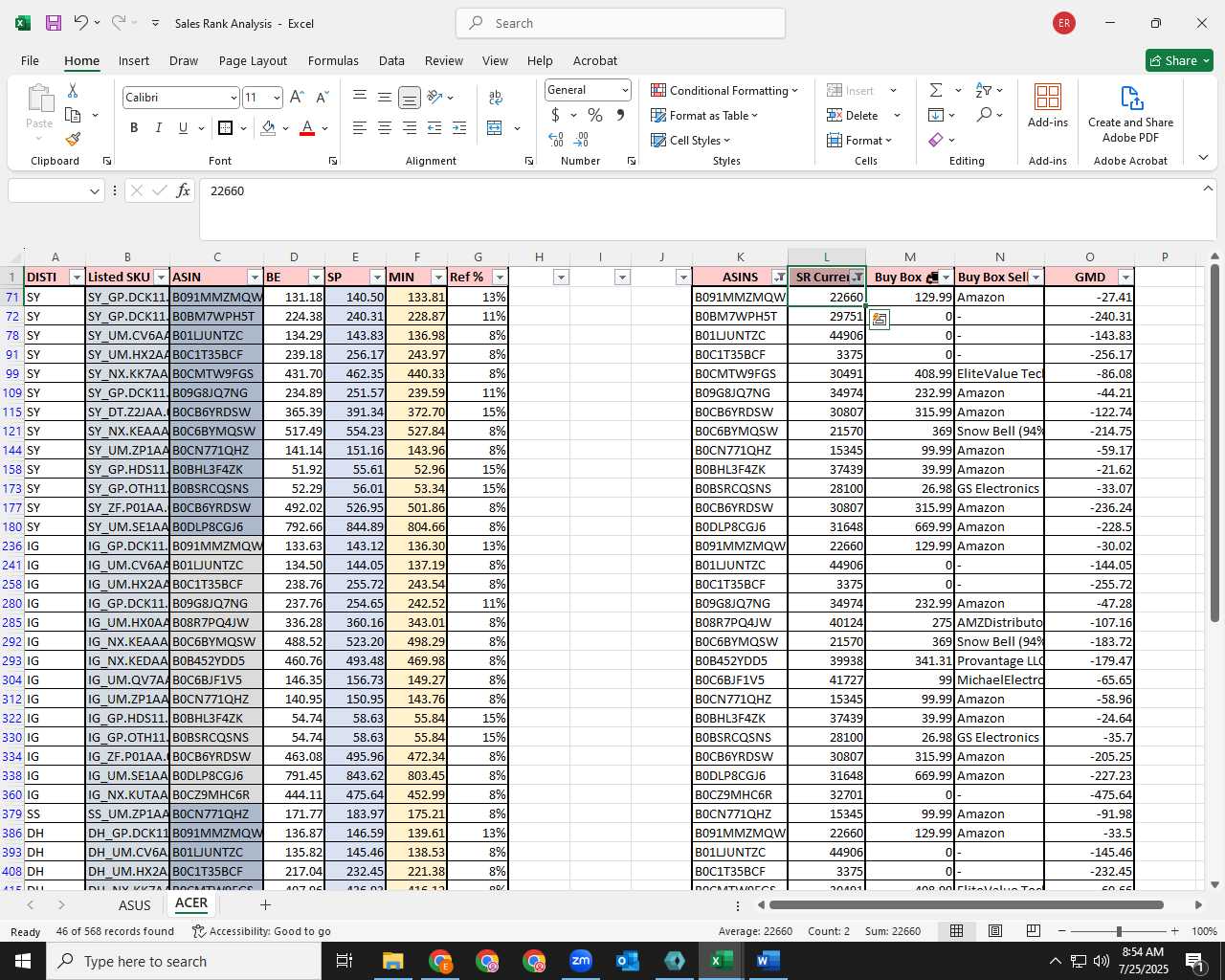Screen dimensions: 1225x980
Task: Click the Format Painter brush icon
Action: click(73, 139)
